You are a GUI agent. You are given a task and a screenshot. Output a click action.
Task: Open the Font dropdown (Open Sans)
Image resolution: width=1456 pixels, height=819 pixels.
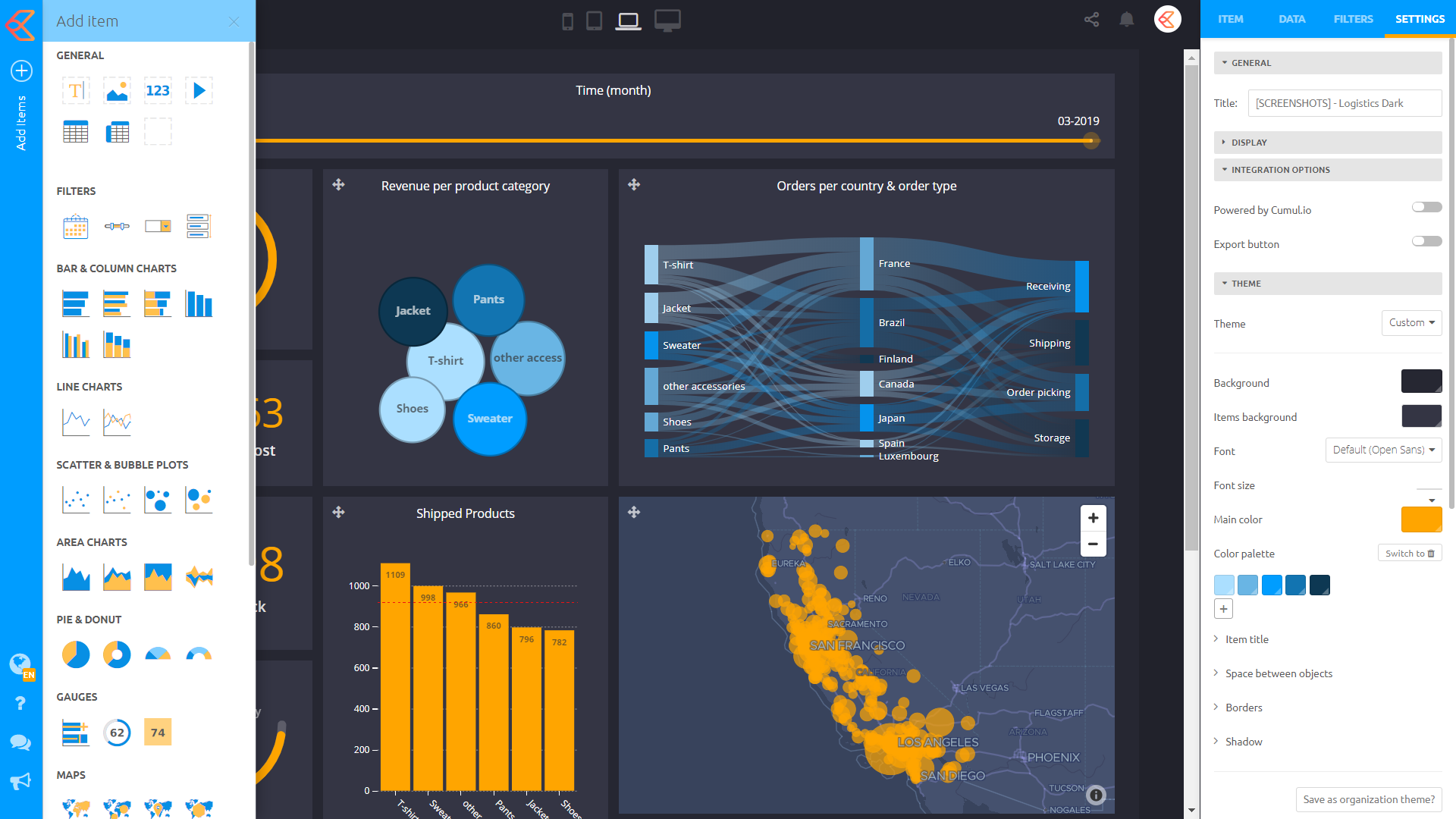[1383, 450]
